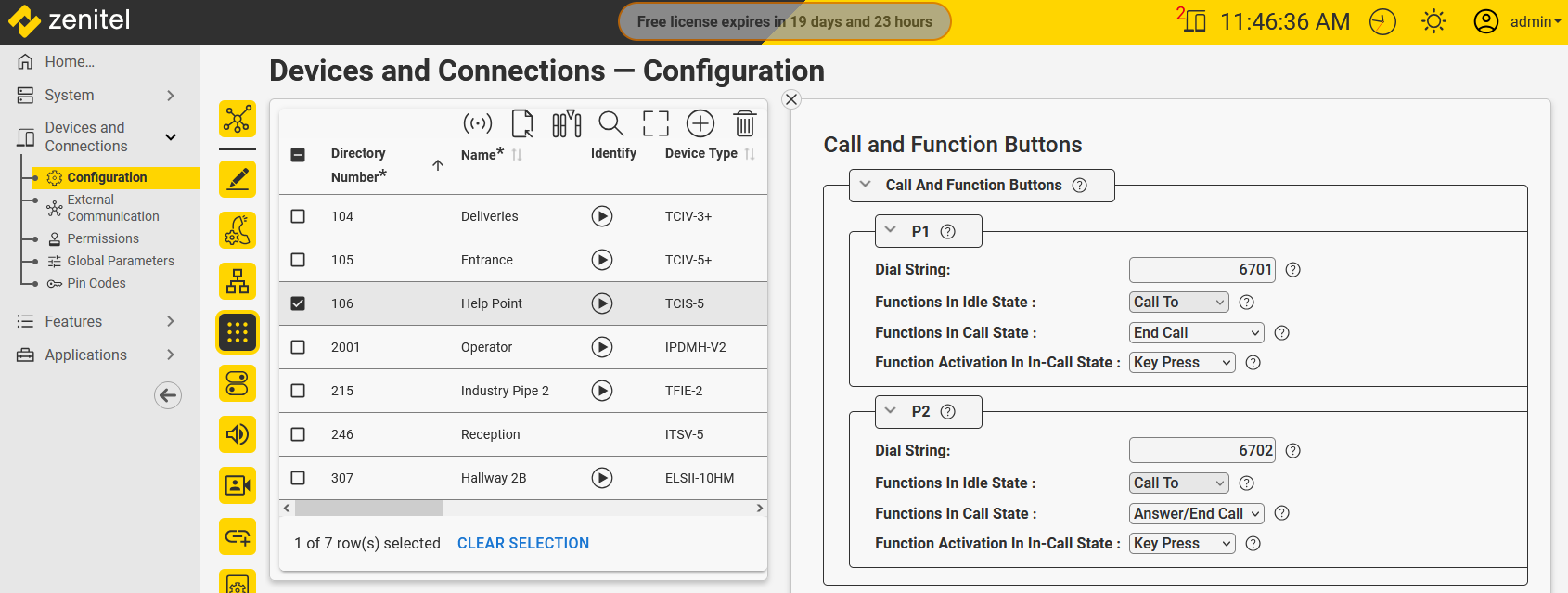Collapse the P2 section chevron
This screenshot has width=1568, height=593.
[x=891, y=411]
